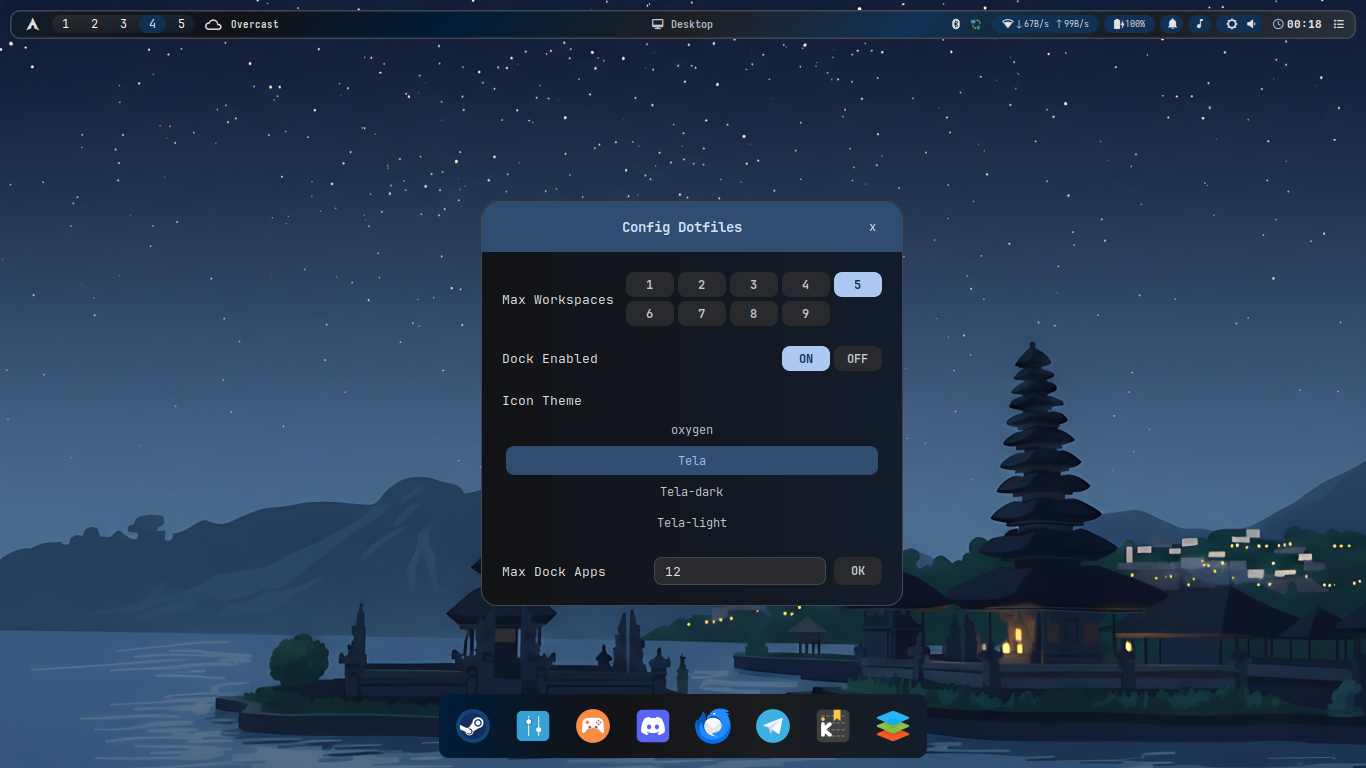The image size is (1366, 768).
Task: Click the green sync updates icon
Action: coord(975,24)
